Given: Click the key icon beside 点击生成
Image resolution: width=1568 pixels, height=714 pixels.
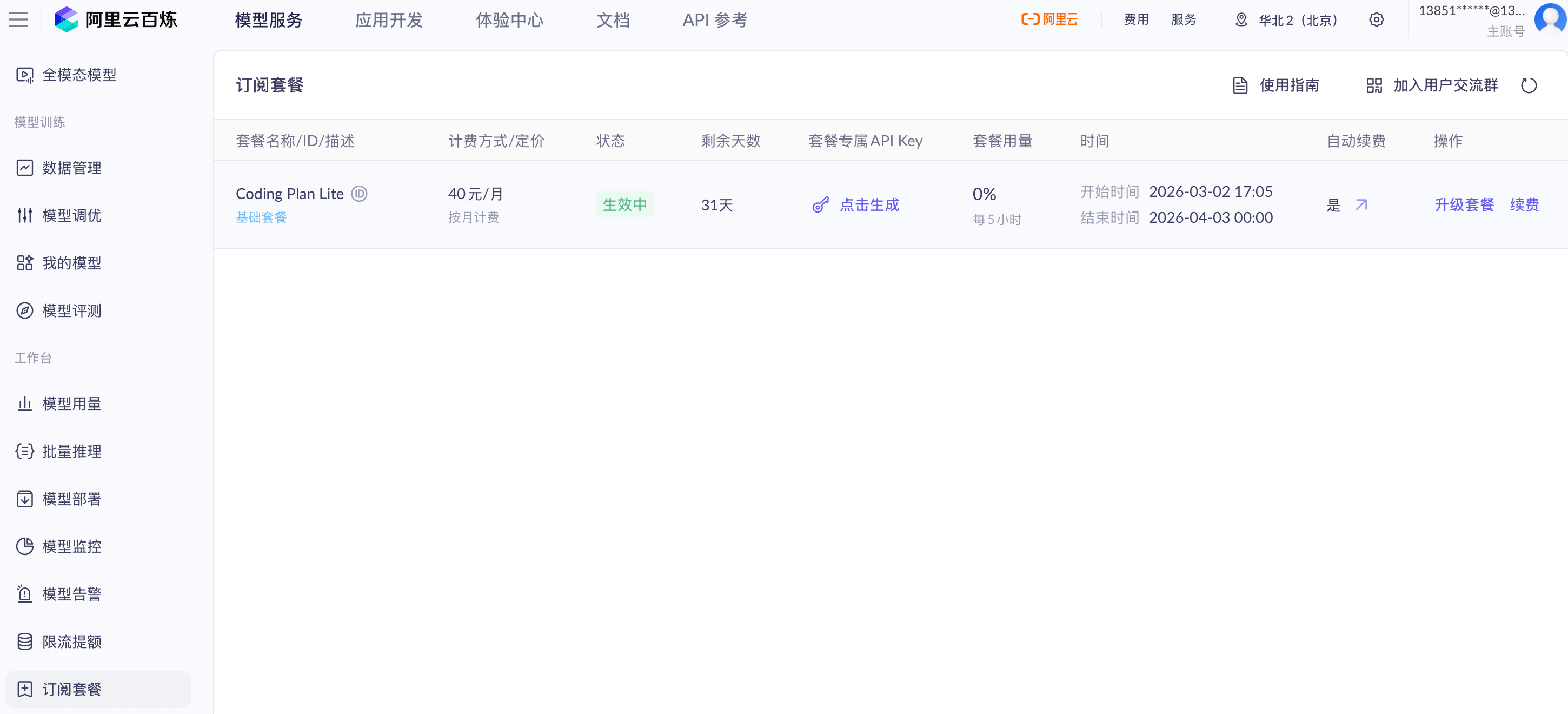Looking at the screenshot, I should coord(821,204).
